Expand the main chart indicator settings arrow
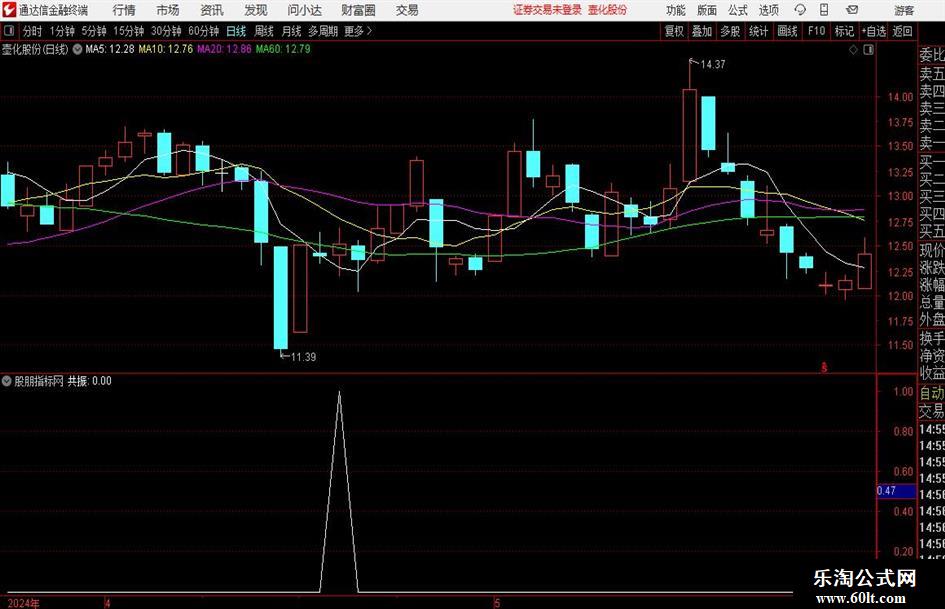The width and height of the screenshot is (945, 609). click(77, 49)
